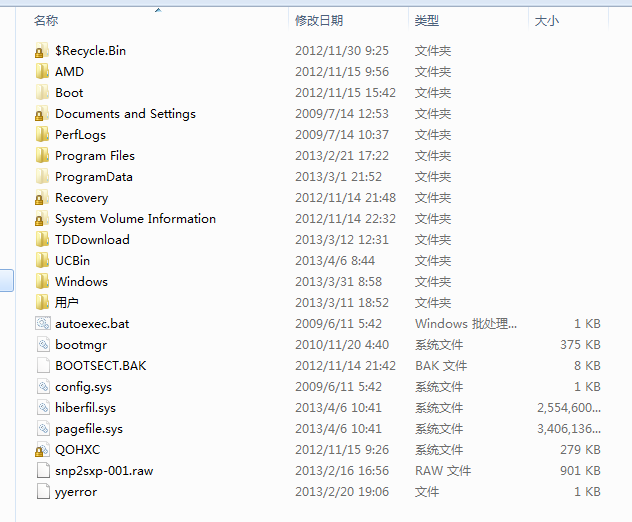632x522 pixels.
Task: Click the 901 KB size value
Action: [x=580, y=470]
